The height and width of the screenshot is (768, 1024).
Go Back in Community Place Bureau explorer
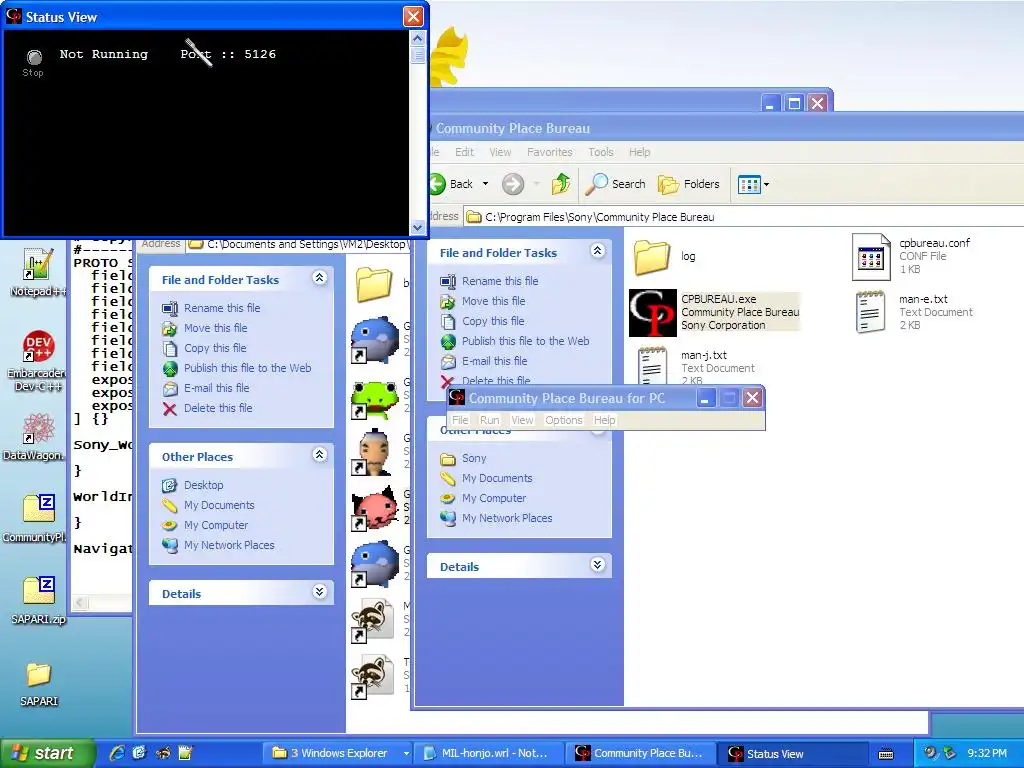click(453, 184)
